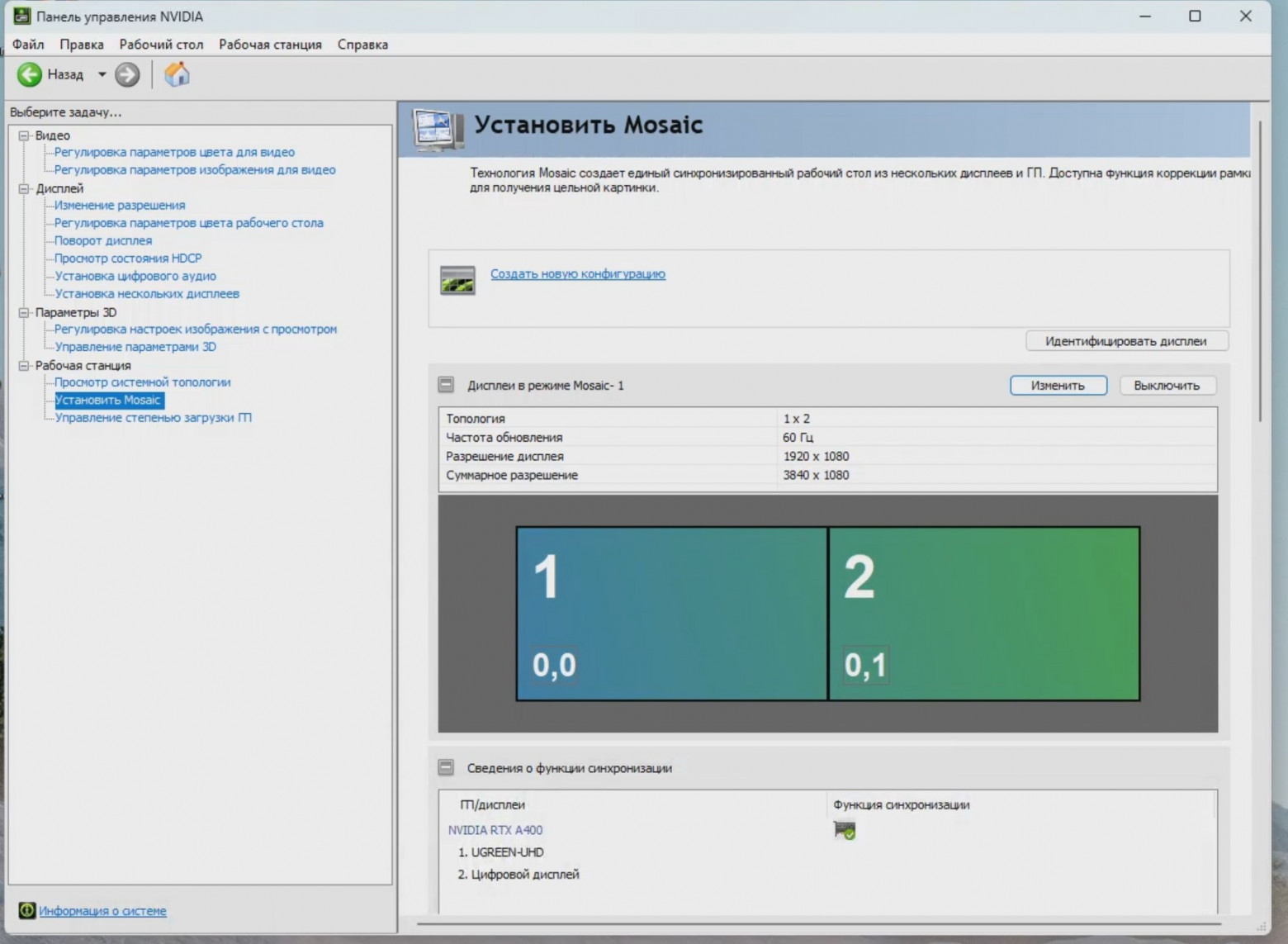The width and height of the screenshot is (1288, 944).
Task: Click the NVIDIA system information icon
Action: tap(27, 910)
